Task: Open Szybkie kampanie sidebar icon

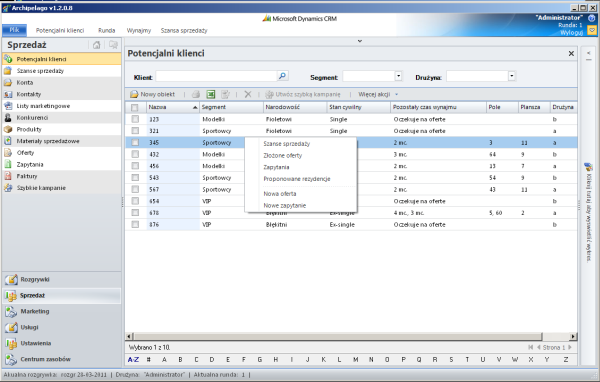Action: 8,188
